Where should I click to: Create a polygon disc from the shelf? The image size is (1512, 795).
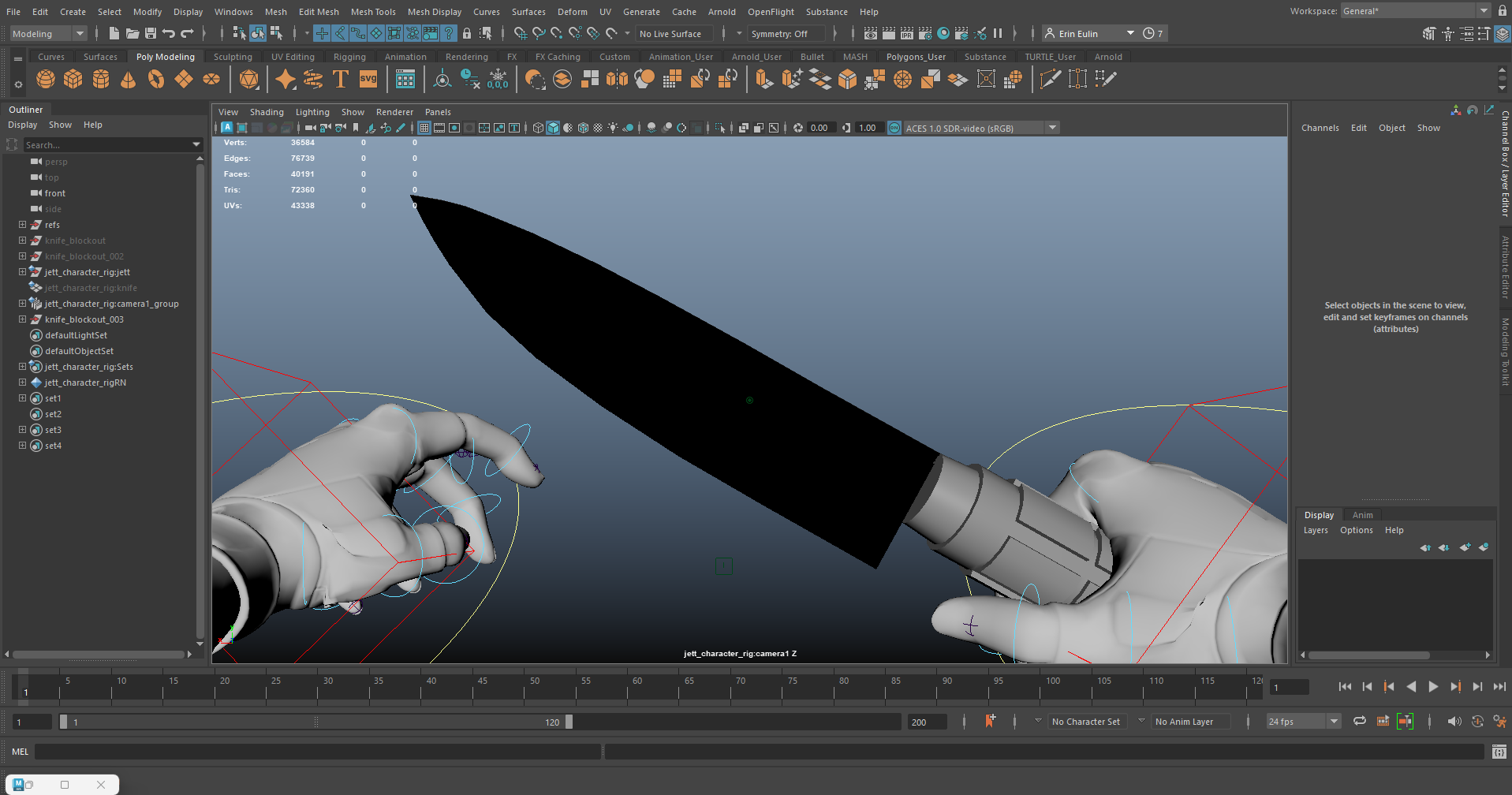point(211,79)
